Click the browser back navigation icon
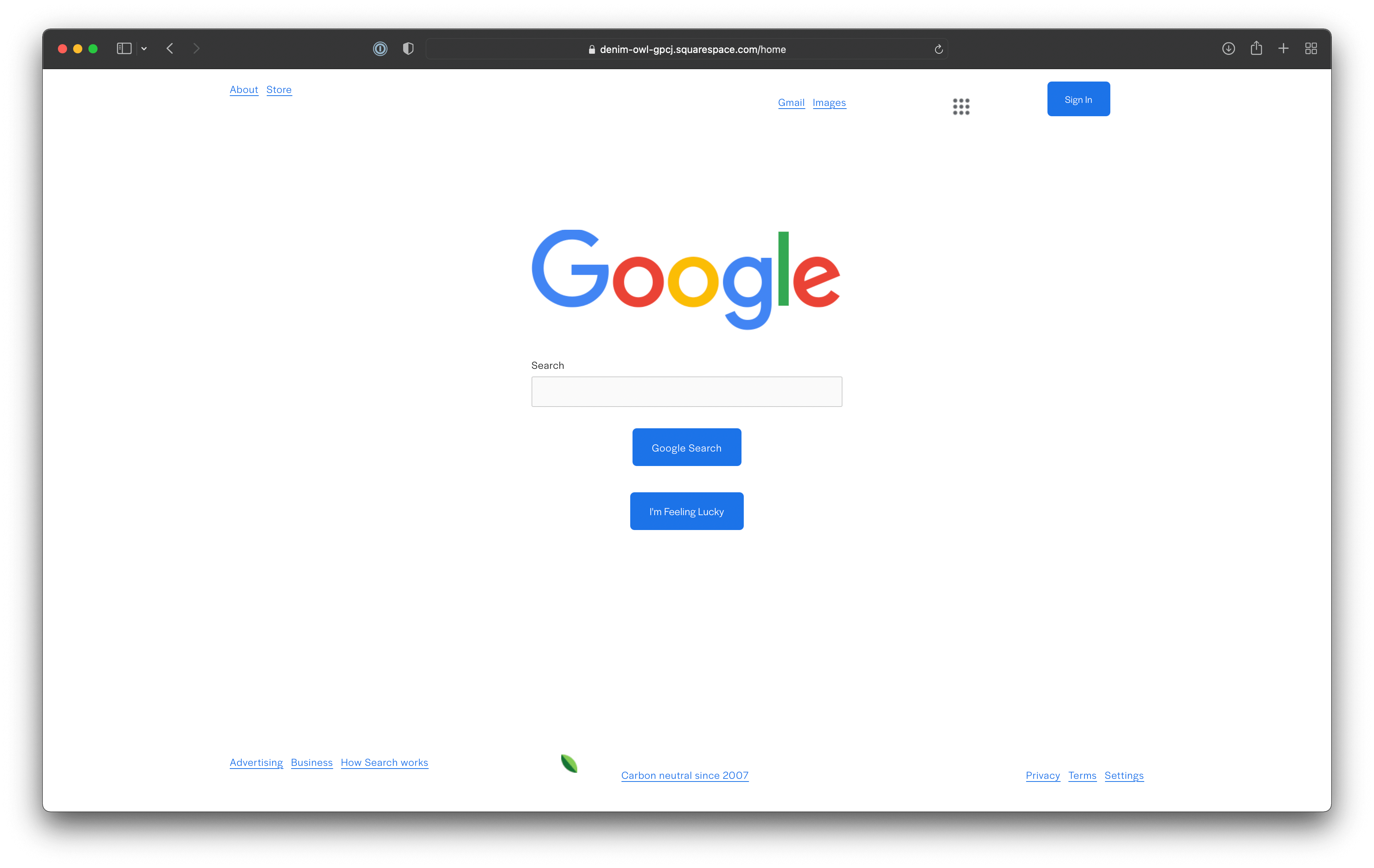This screenshot has width=1374, height=868. click(x=170, y=48)
